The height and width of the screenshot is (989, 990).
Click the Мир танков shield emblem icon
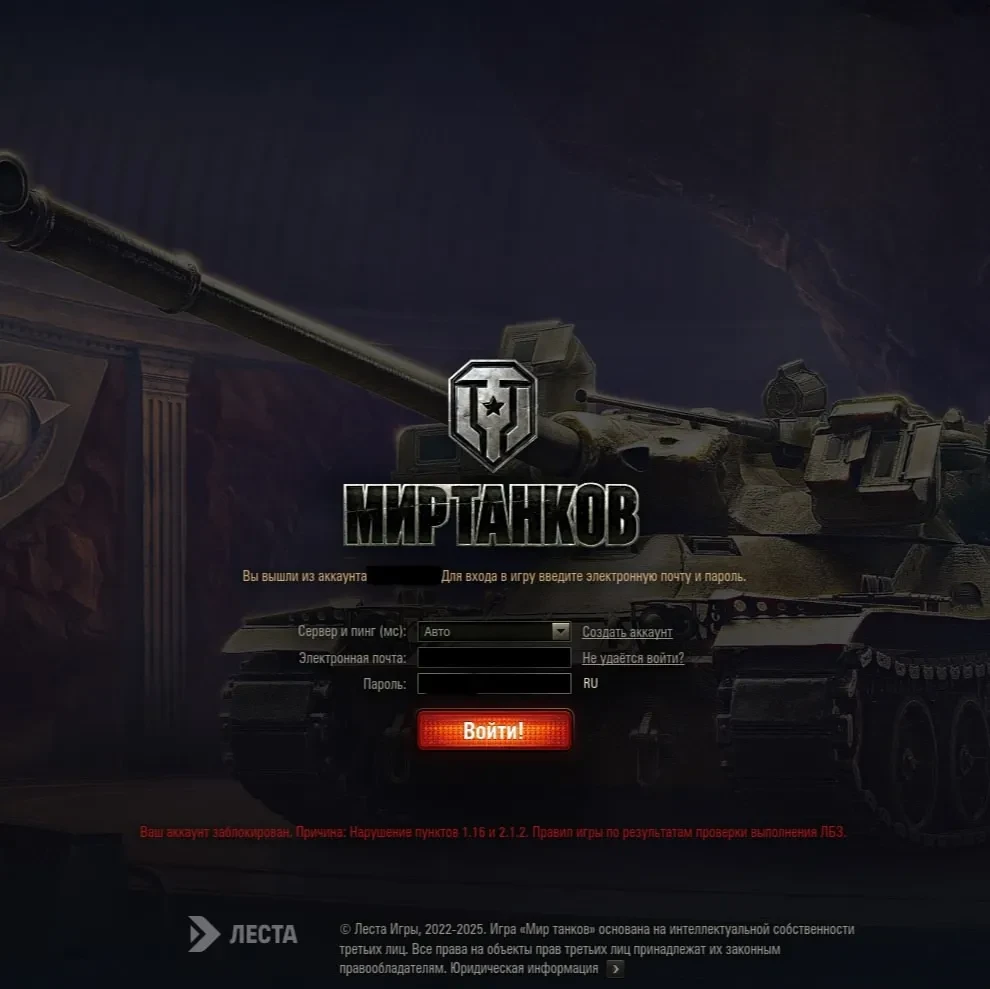coord(492,415)
